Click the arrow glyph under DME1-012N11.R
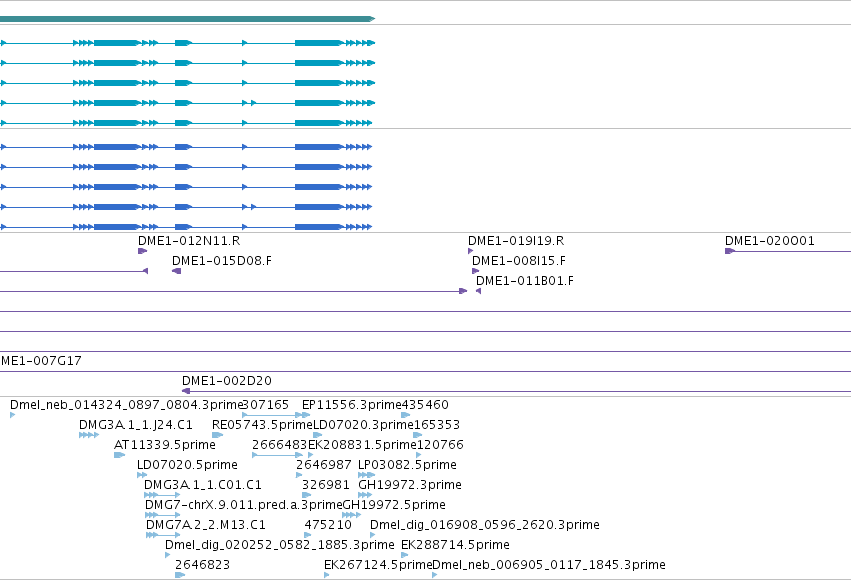This screenshot has width=851, height=580. 142,251
